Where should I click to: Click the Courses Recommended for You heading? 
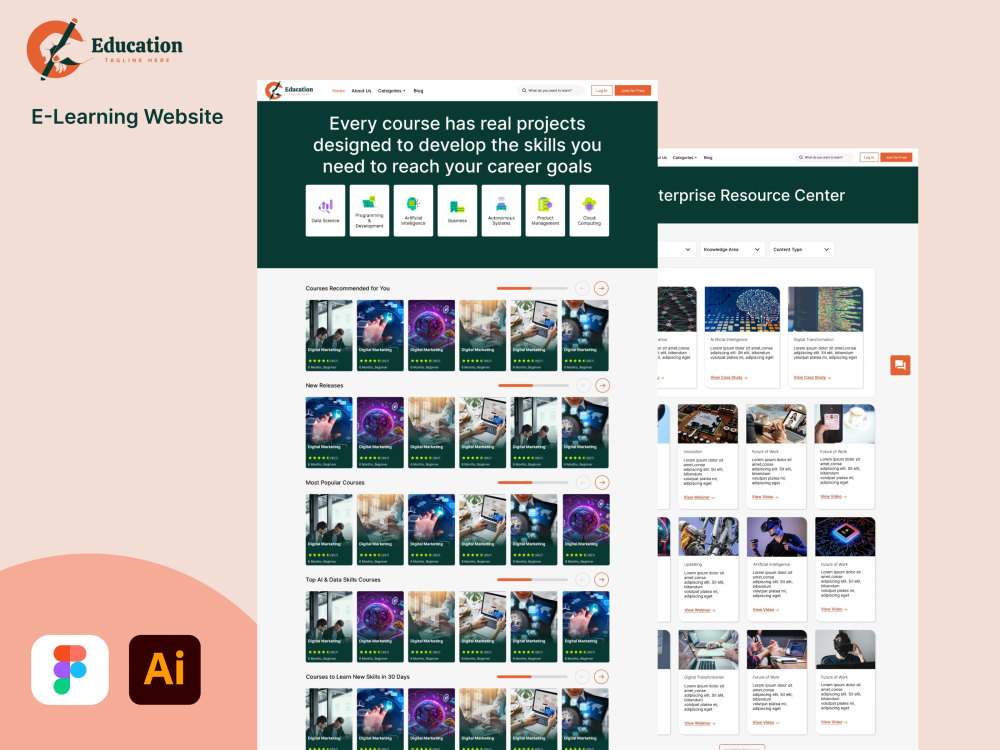[x=348, y=288]
